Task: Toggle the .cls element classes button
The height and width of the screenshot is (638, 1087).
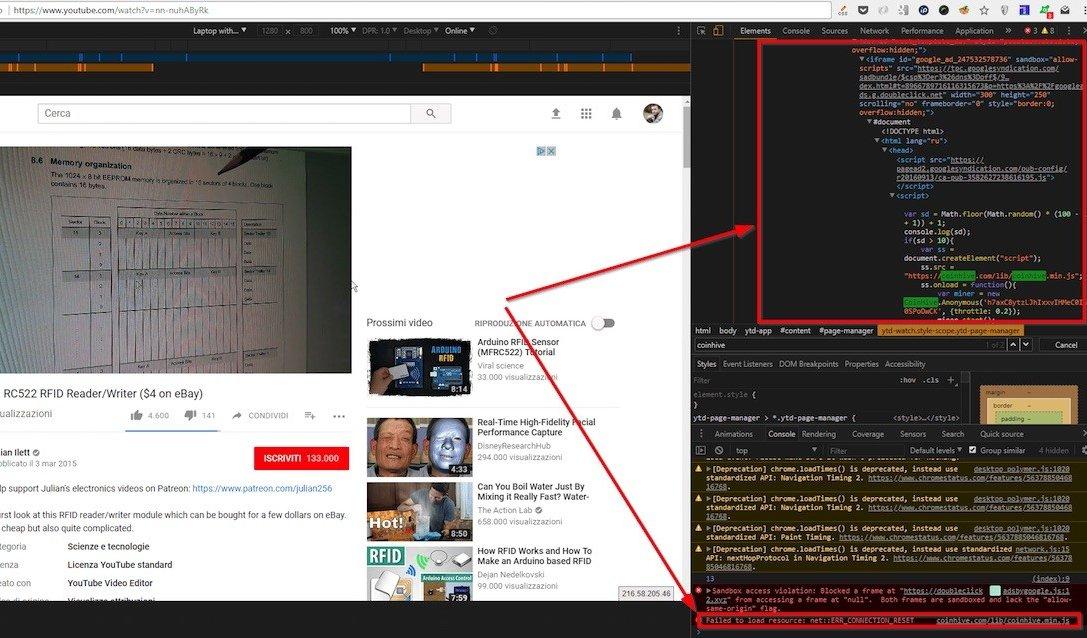Action: click(932, 380)
